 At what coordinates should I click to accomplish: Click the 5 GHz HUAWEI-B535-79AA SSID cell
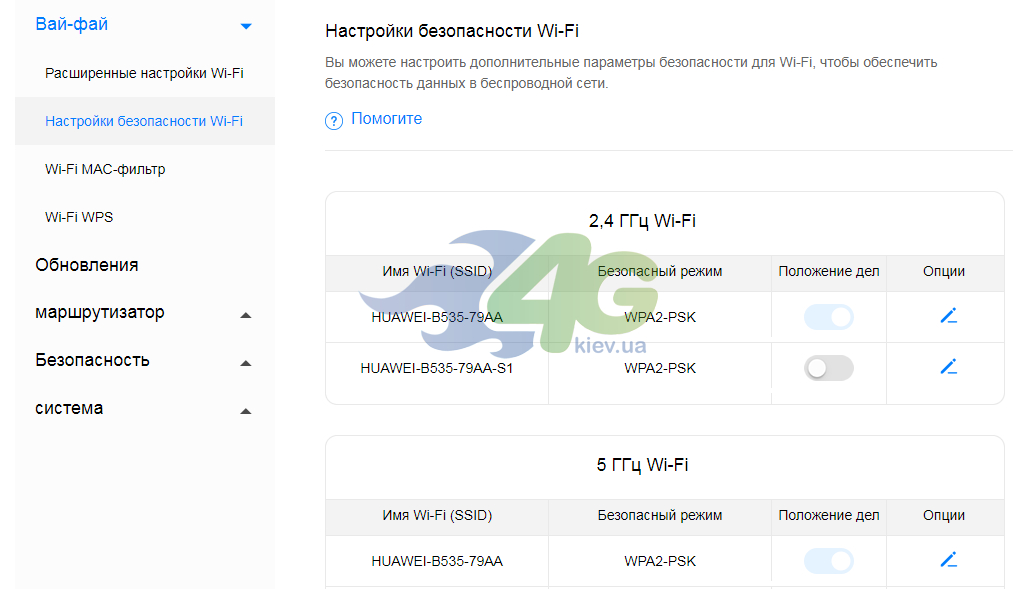pyautogui.click(x=437, y=561)
